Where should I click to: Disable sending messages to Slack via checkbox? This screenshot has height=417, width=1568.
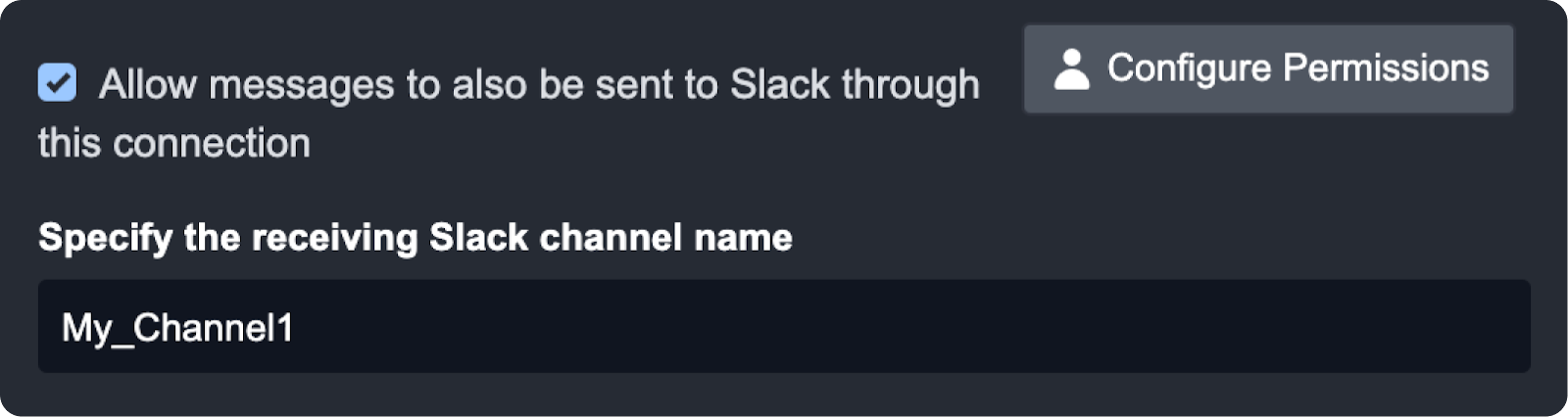[x=57, y=83]
